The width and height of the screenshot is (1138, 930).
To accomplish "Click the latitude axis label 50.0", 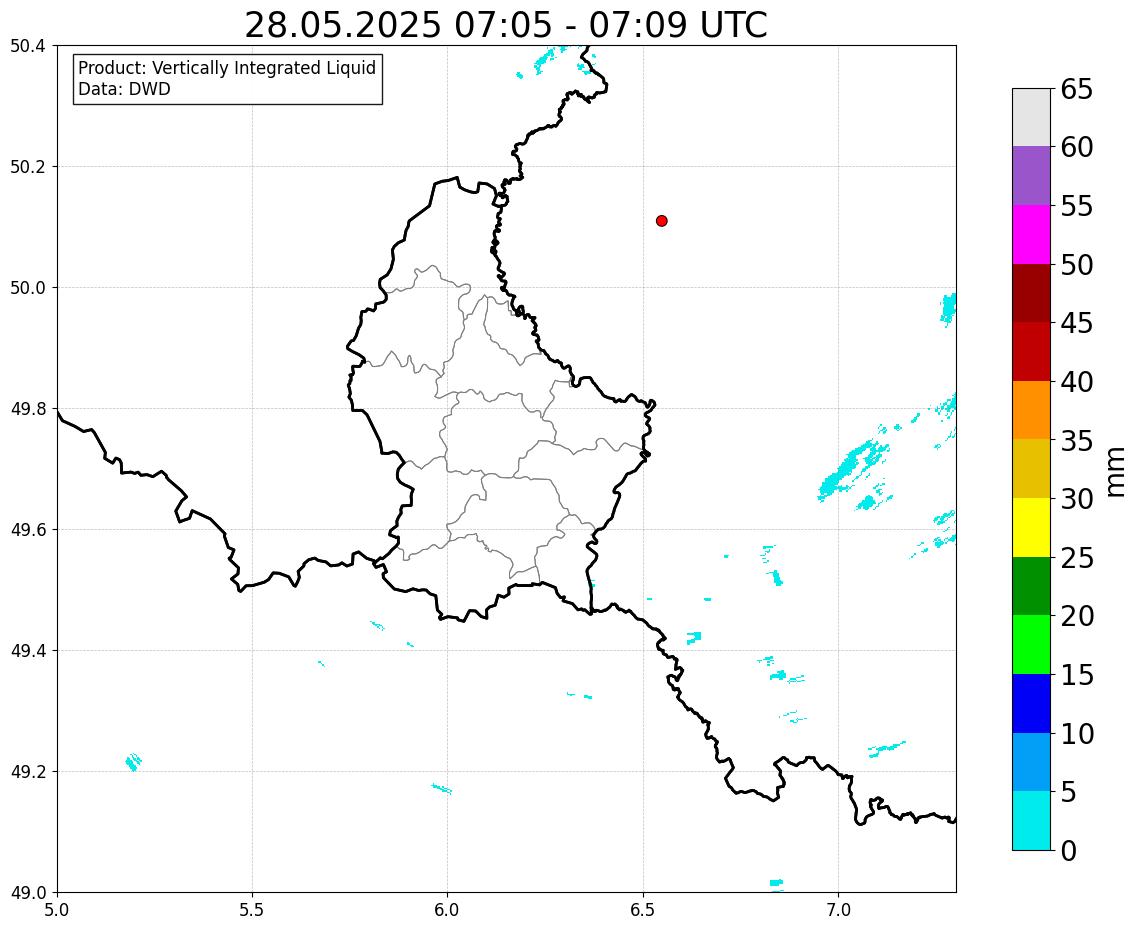I will click(28, 288).
